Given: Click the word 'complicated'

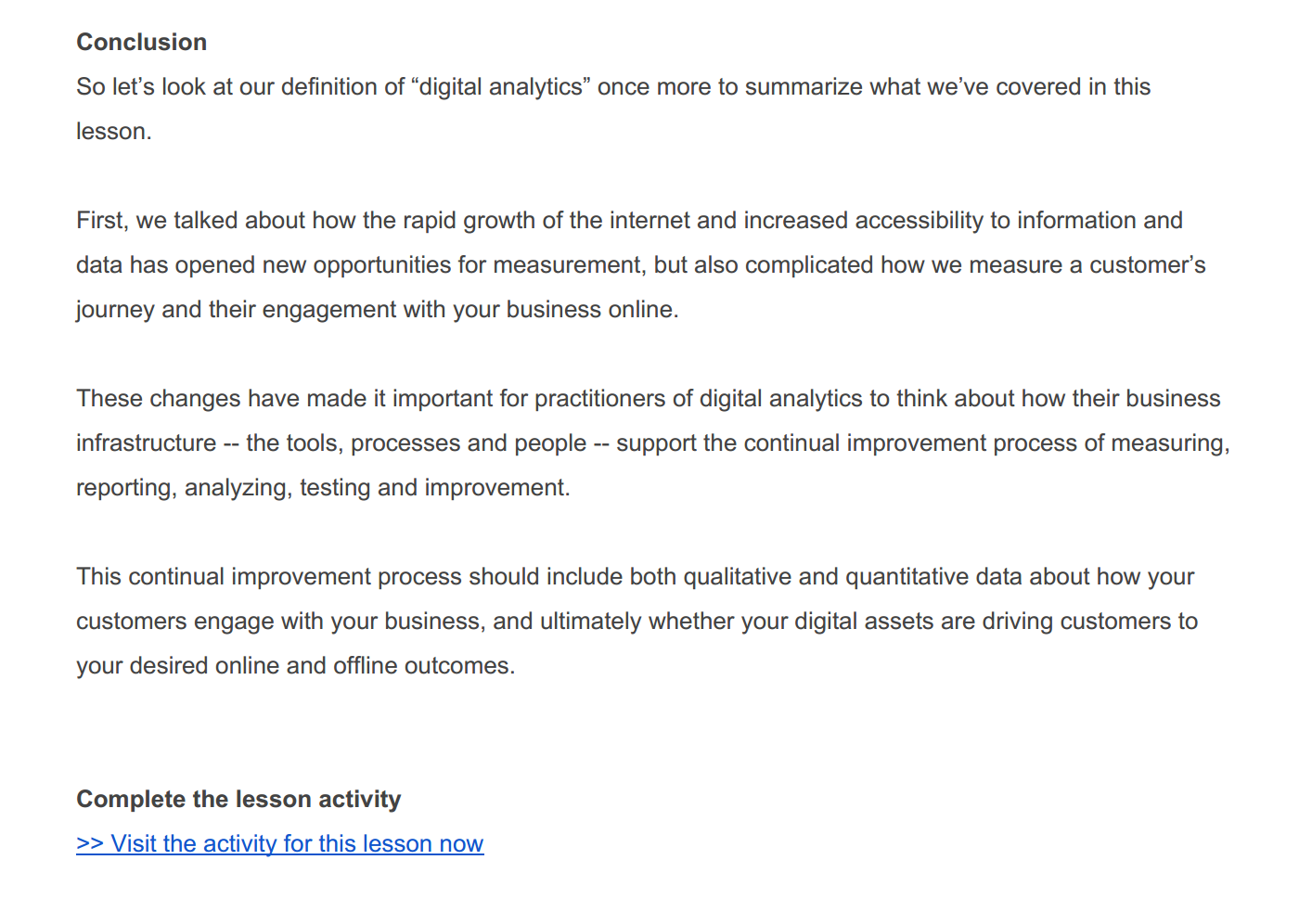Looking at the screenshot, I should (x=809, y=264).
